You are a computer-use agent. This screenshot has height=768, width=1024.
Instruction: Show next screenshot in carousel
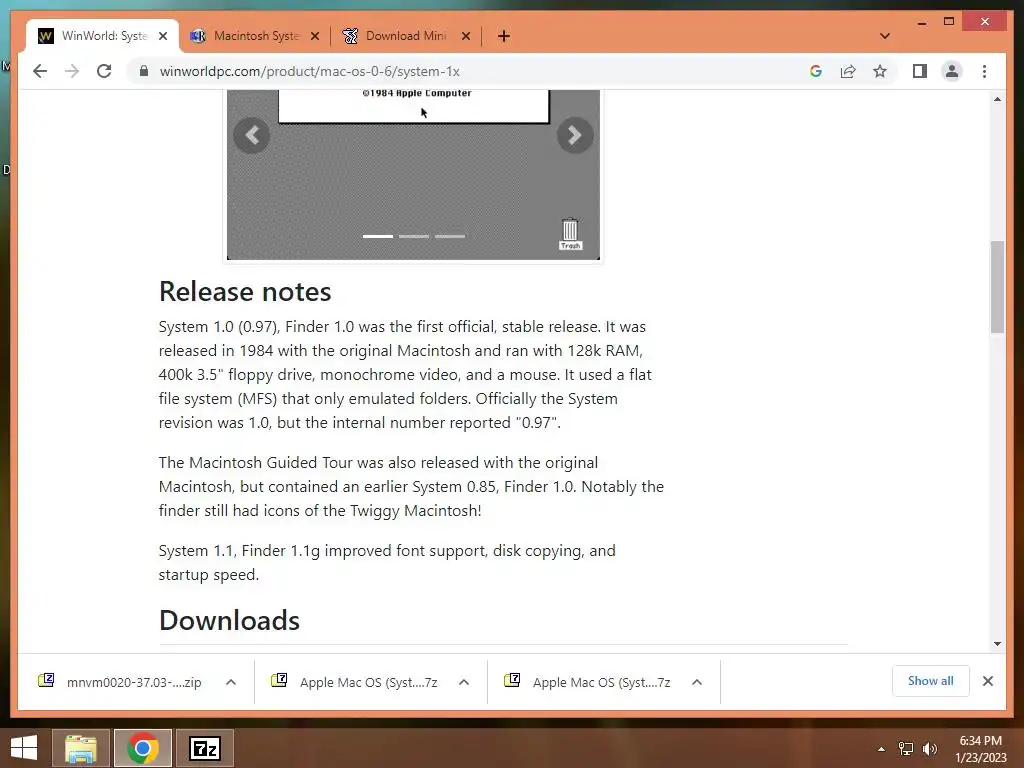tap(575, 135)
